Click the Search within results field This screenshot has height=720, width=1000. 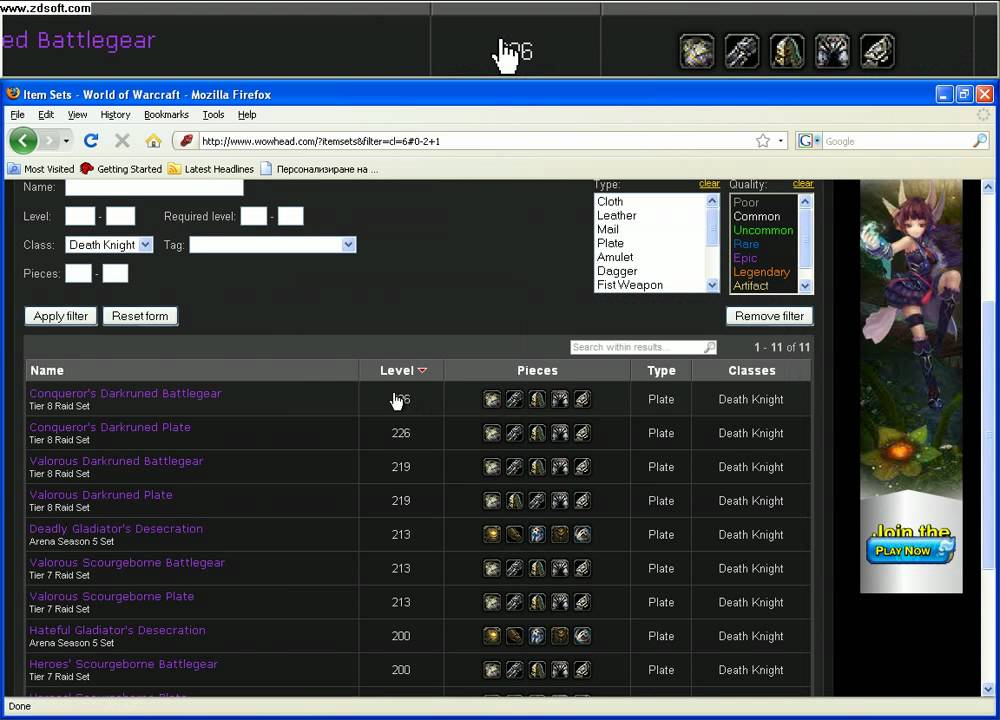[643, 347]
